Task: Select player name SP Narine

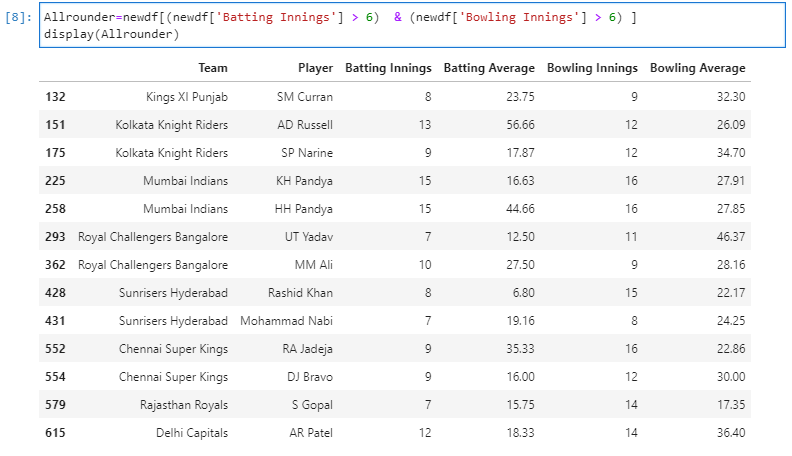Action: pos(307,153)
